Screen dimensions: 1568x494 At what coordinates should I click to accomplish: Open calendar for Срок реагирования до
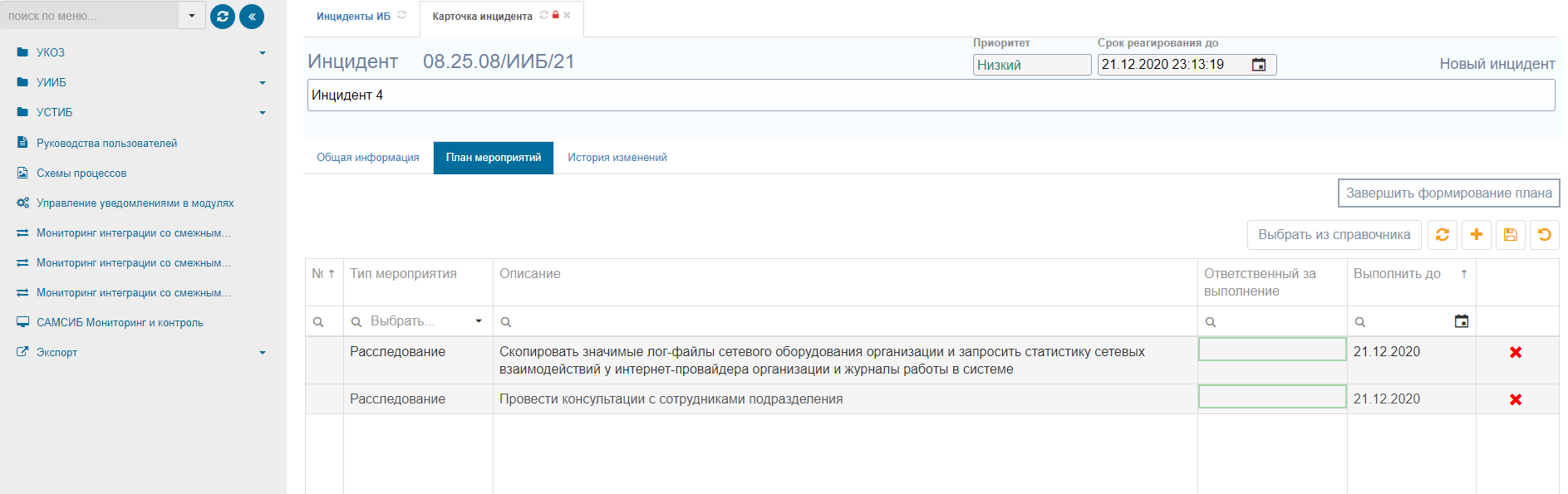[x=1259, y=65]
